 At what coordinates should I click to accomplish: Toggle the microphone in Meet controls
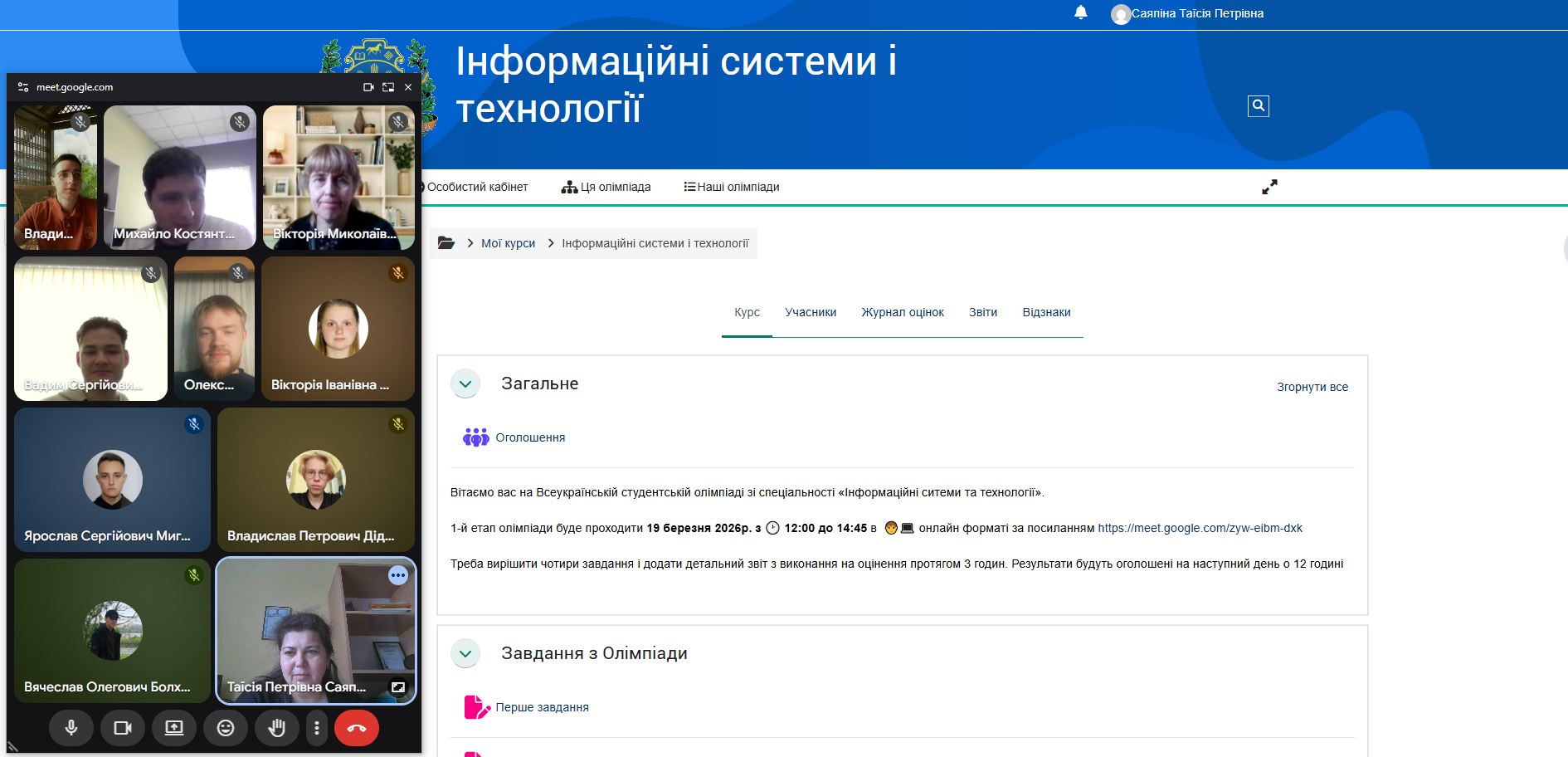71,728
